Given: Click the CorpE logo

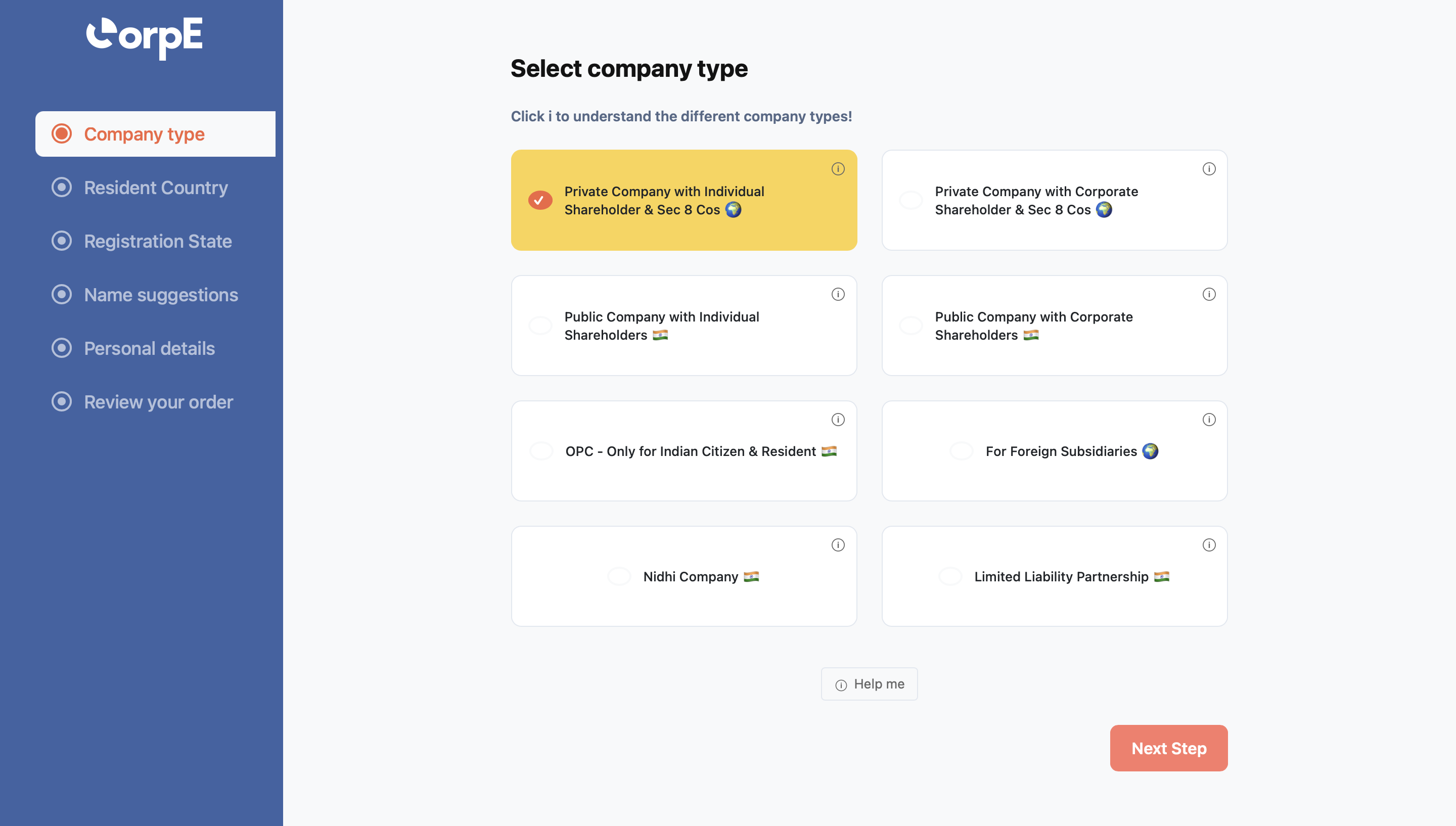Looking at the screenshot, I should tap(144, 36).
